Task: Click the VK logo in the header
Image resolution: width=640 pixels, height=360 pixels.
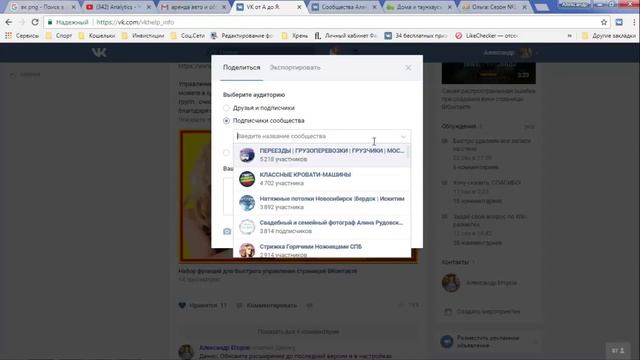Action: pyautogui.click(x=99, y=52)
